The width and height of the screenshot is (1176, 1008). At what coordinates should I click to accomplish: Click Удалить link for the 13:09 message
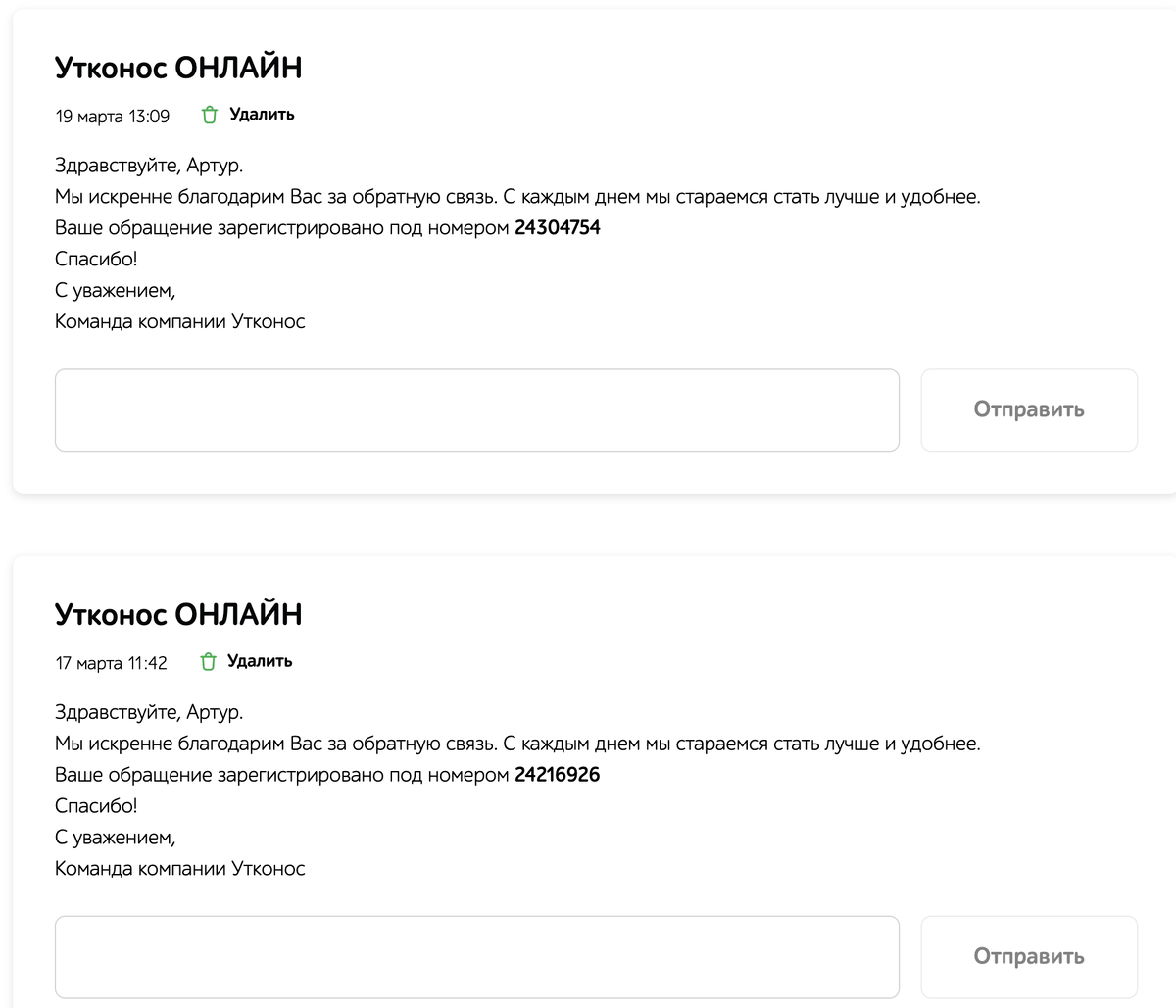tap(262, 115)
